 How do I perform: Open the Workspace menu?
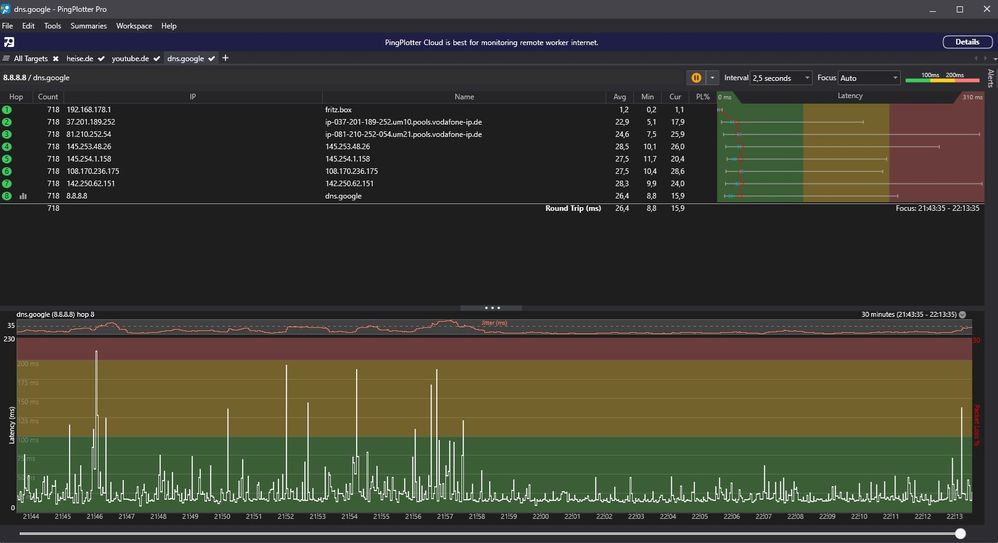[134, 26]
